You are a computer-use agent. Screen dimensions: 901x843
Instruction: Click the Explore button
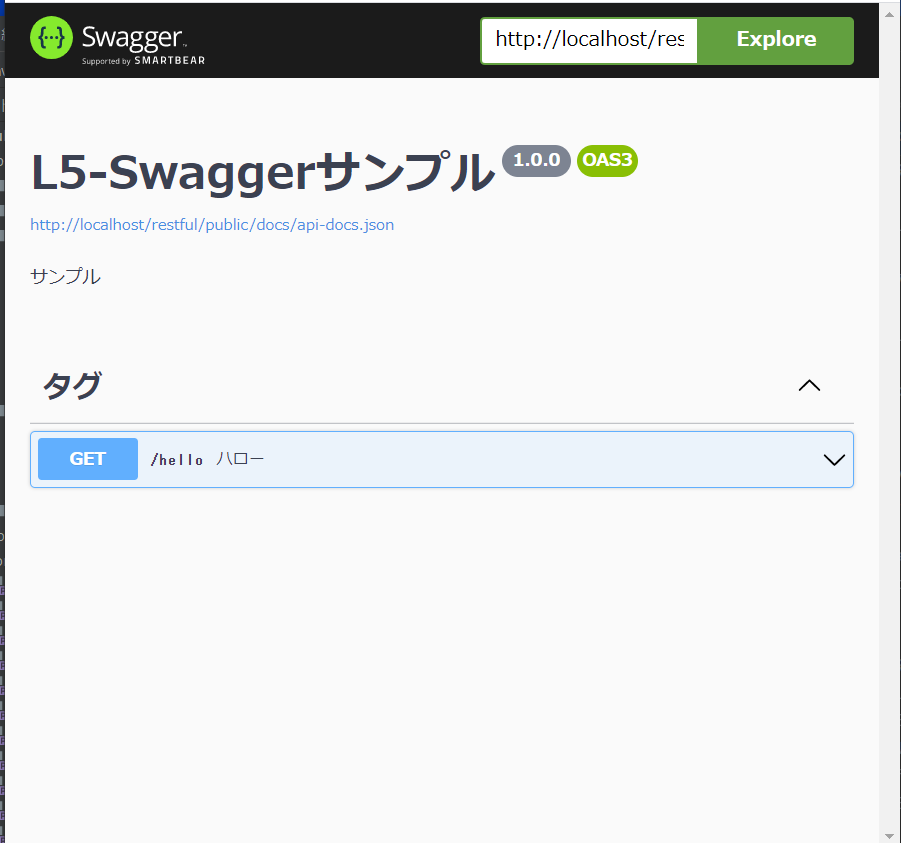(776, 40)
